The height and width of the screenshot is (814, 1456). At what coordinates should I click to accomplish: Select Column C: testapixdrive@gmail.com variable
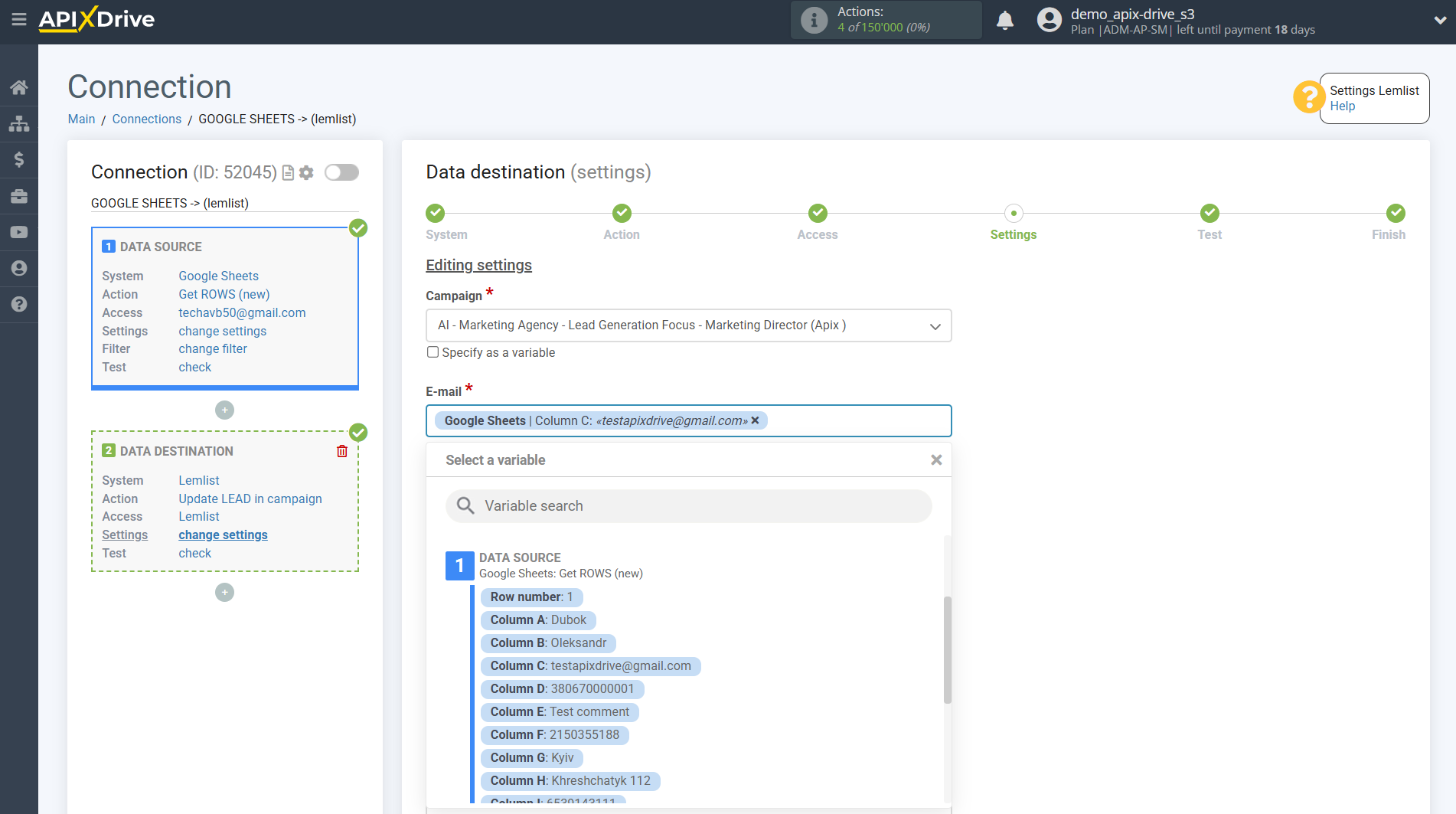590,665
